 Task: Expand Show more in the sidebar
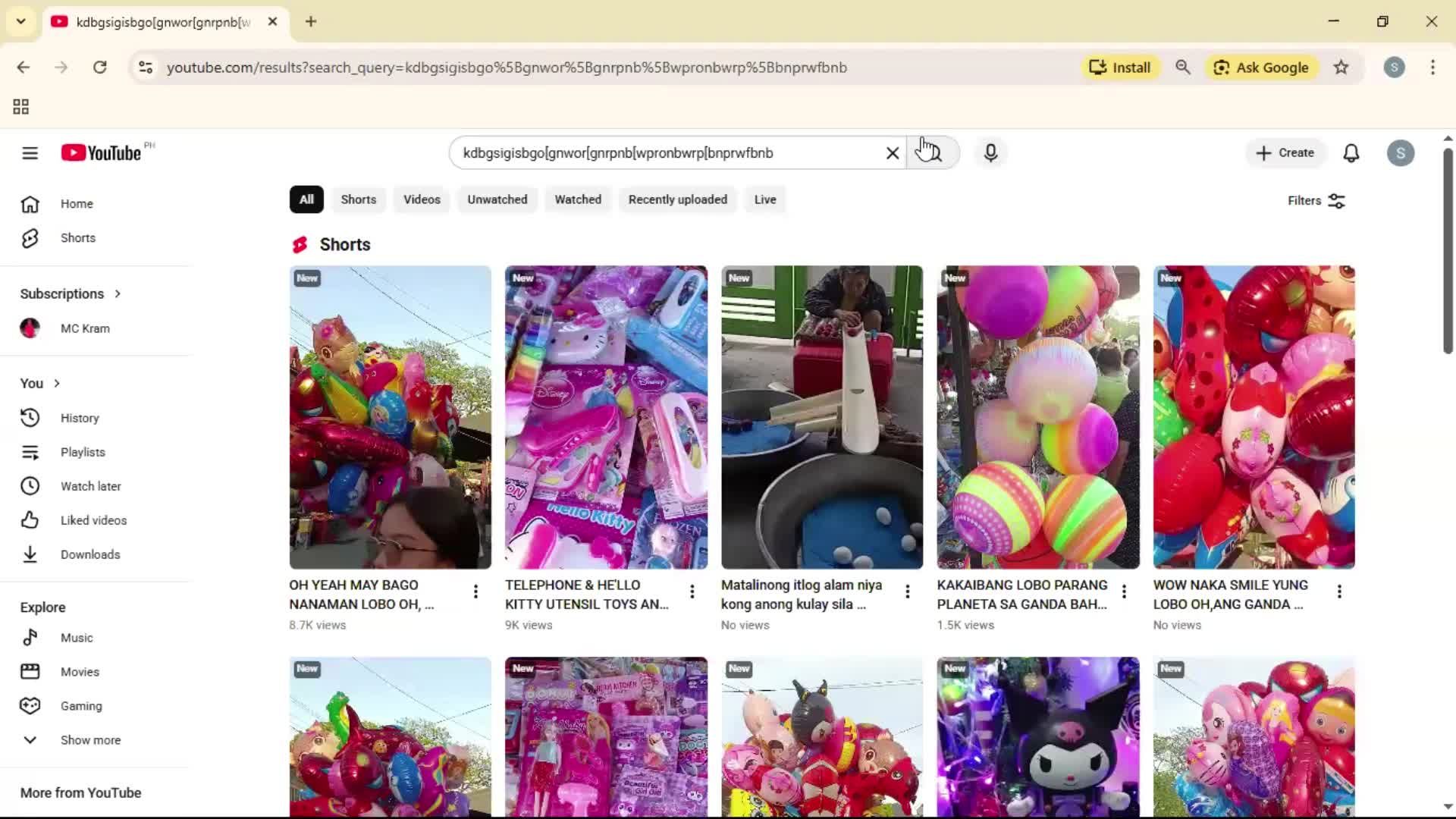(89, 740)
